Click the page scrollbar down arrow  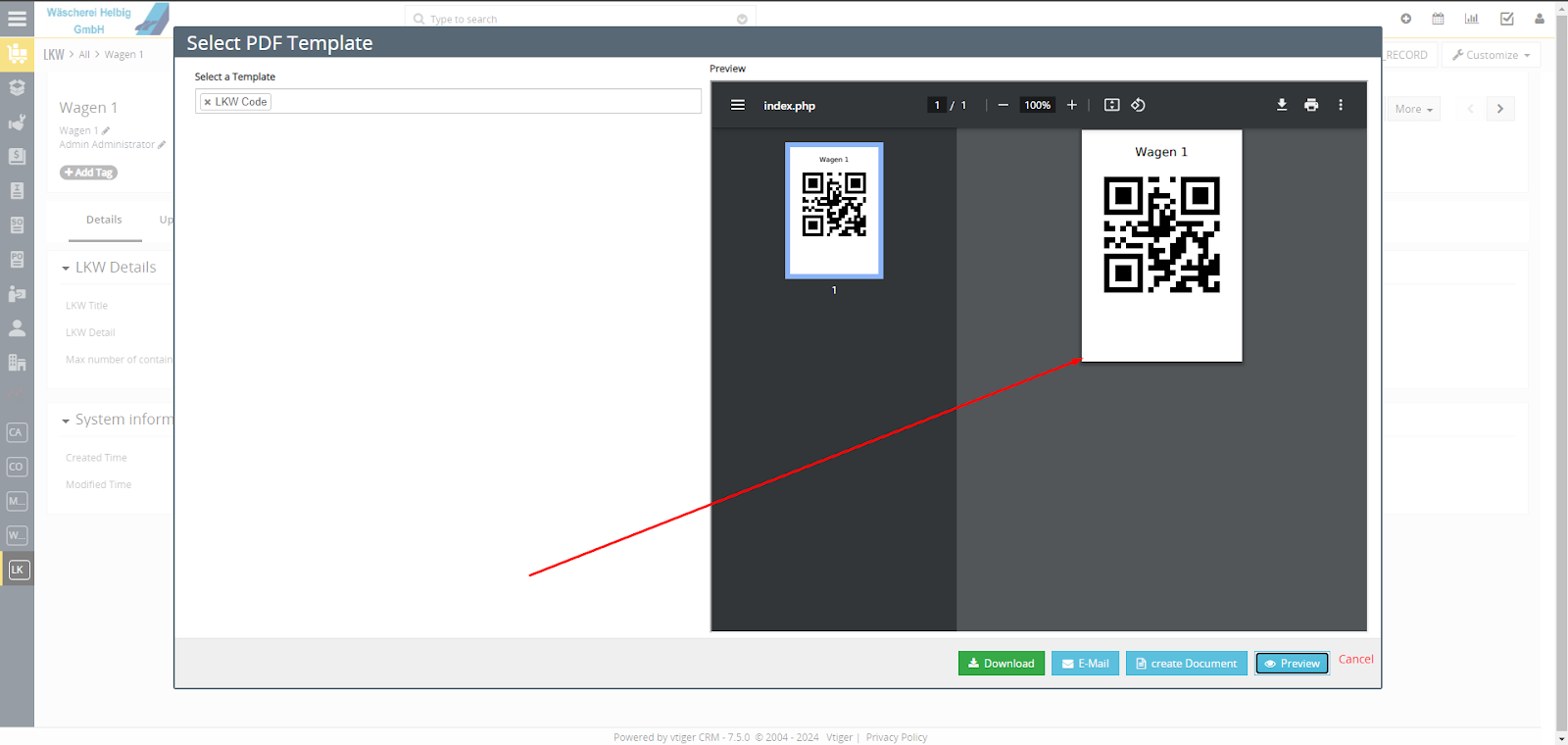1561,738
